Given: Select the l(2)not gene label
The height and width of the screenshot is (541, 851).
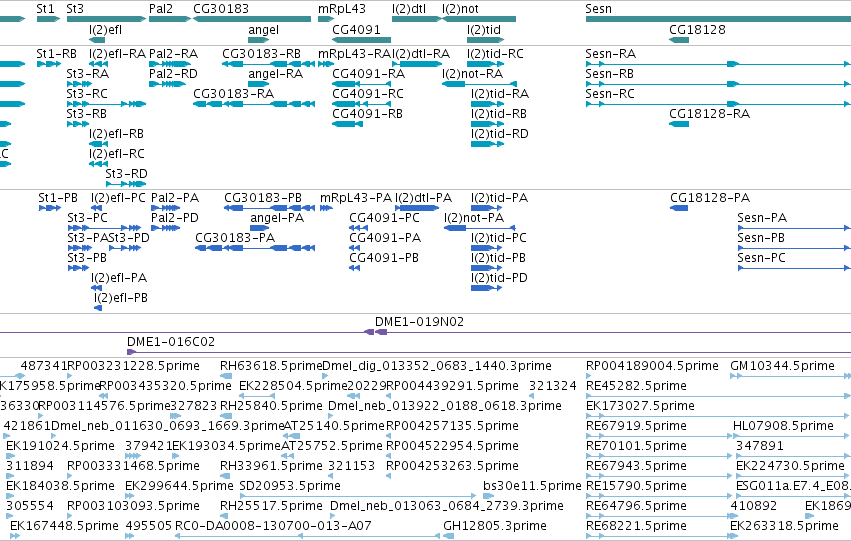Looking at the screenshot, I should pos(460,9).
